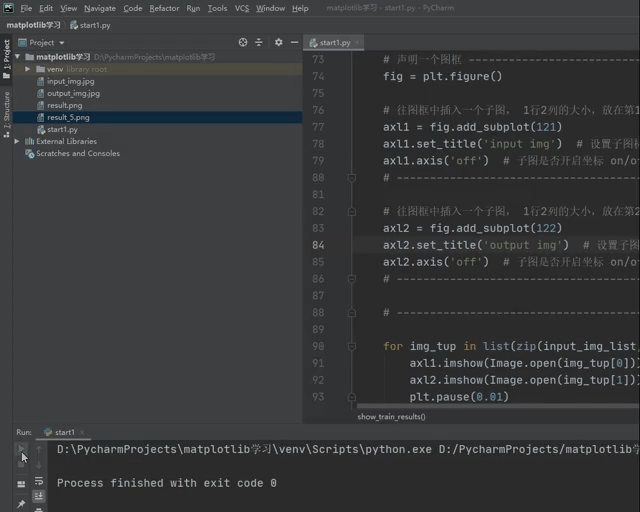Click axl1.set_title('input img') code line
Image resolution: width=640 pixels, height=512 pixels.
coord(472,144)
